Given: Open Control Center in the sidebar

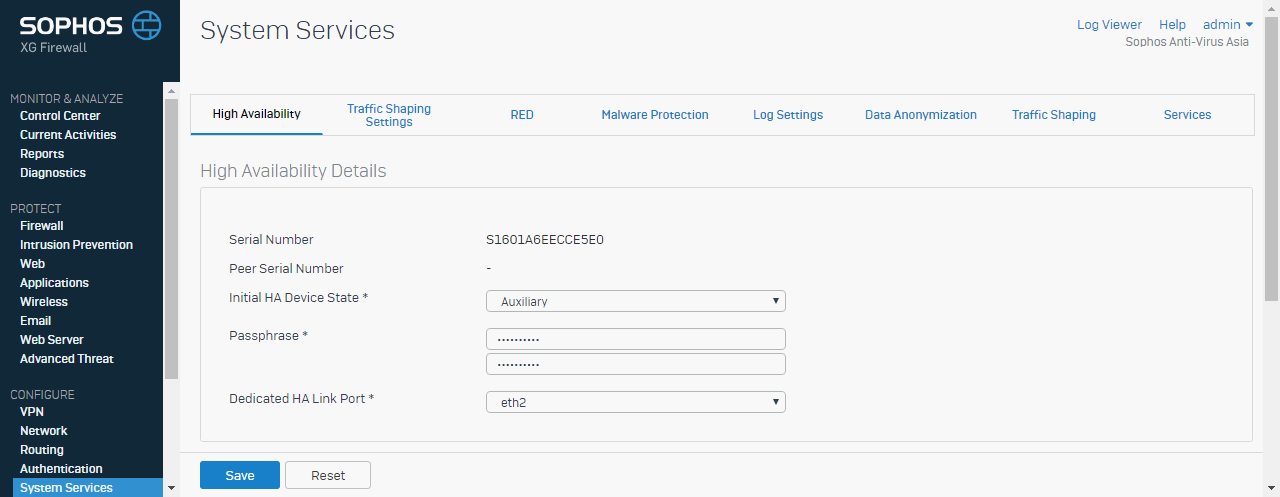Looking at the screenshot, I should (60, 116).
